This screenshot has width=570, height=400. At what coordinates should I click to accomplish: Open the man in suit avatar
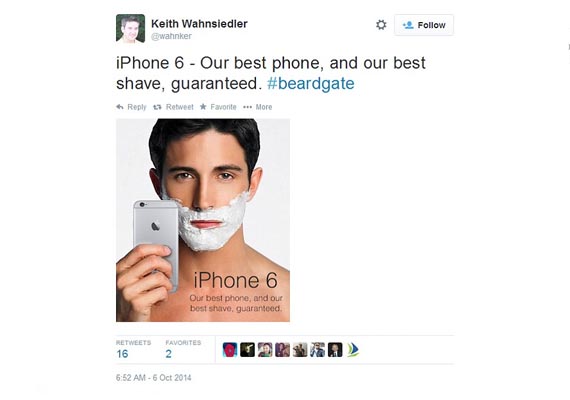[335, 350]
